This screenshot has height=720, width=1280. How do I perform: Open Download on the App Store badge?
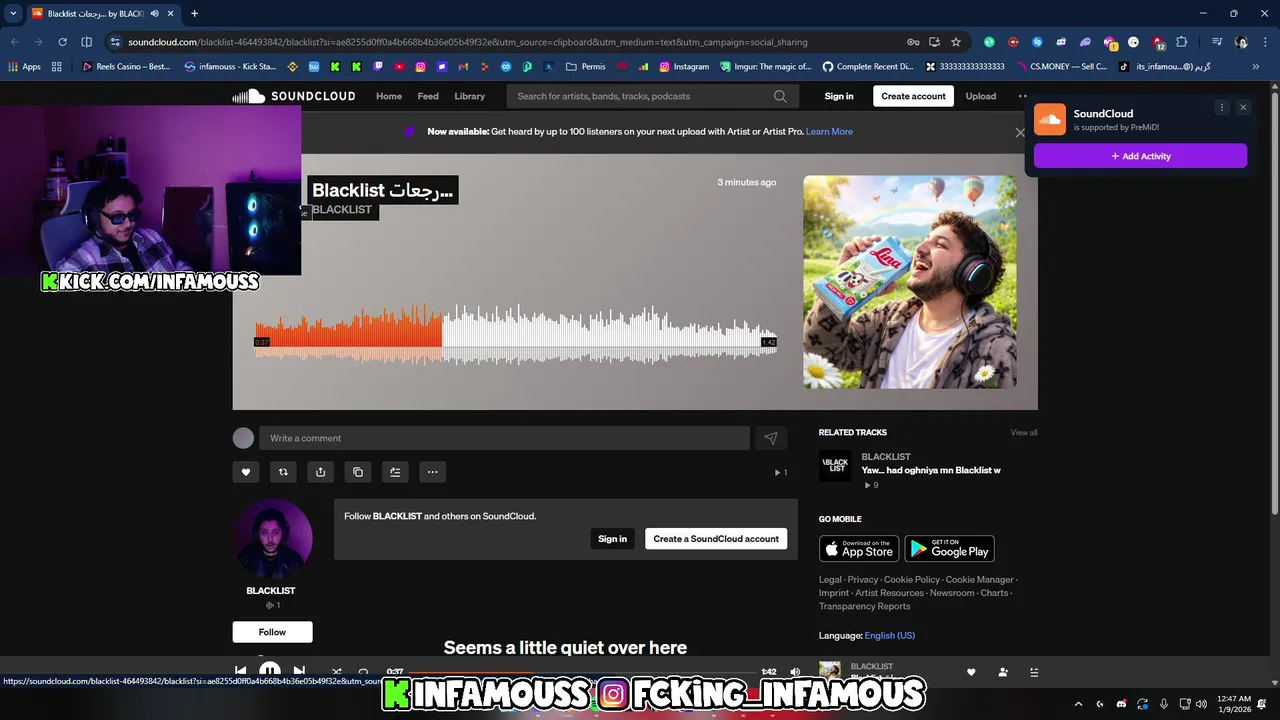point(859,549)
